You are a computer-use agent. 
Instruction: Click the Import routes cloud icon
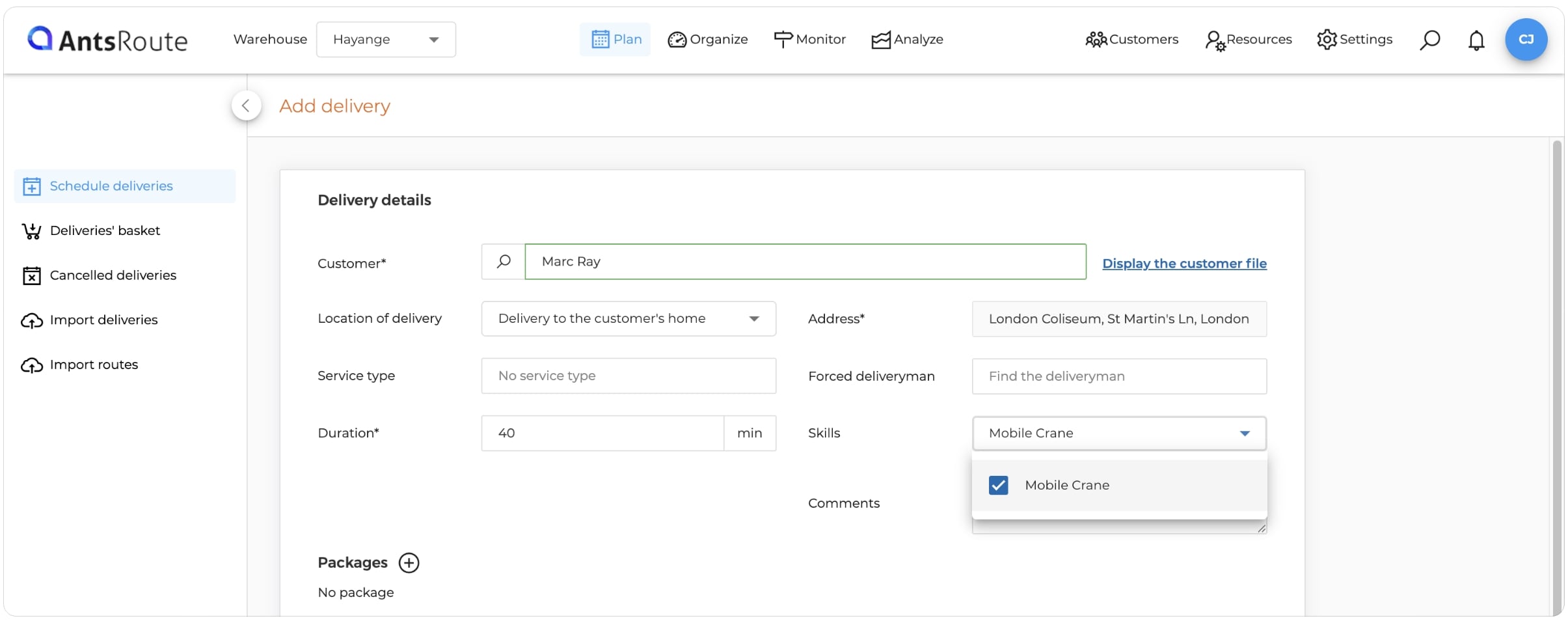(x=31, y=365)
